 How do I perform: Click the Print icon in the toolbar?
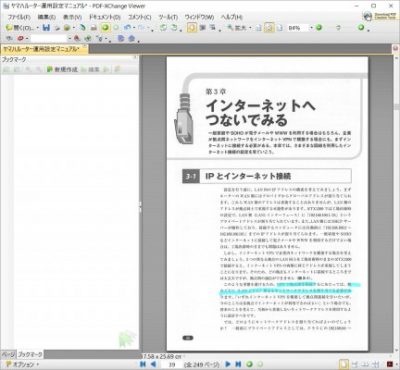coord(94,28)
